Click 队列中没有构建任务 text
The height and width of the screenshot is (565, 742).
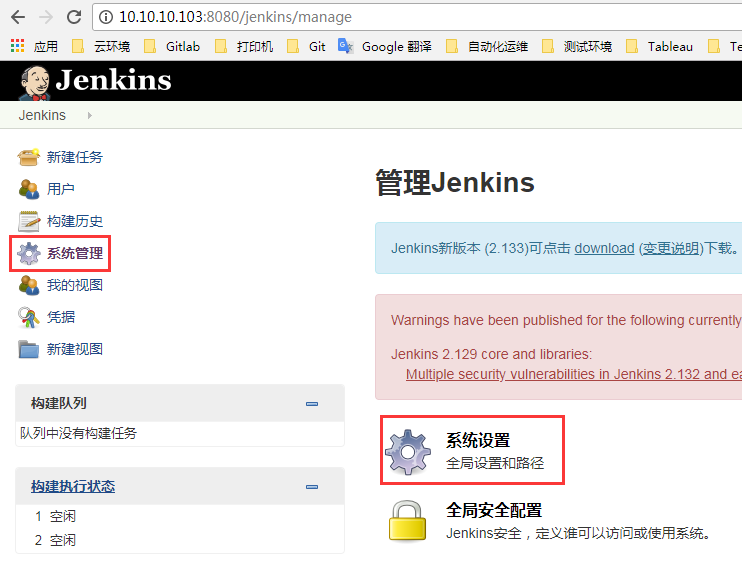[x=79, y=433]
